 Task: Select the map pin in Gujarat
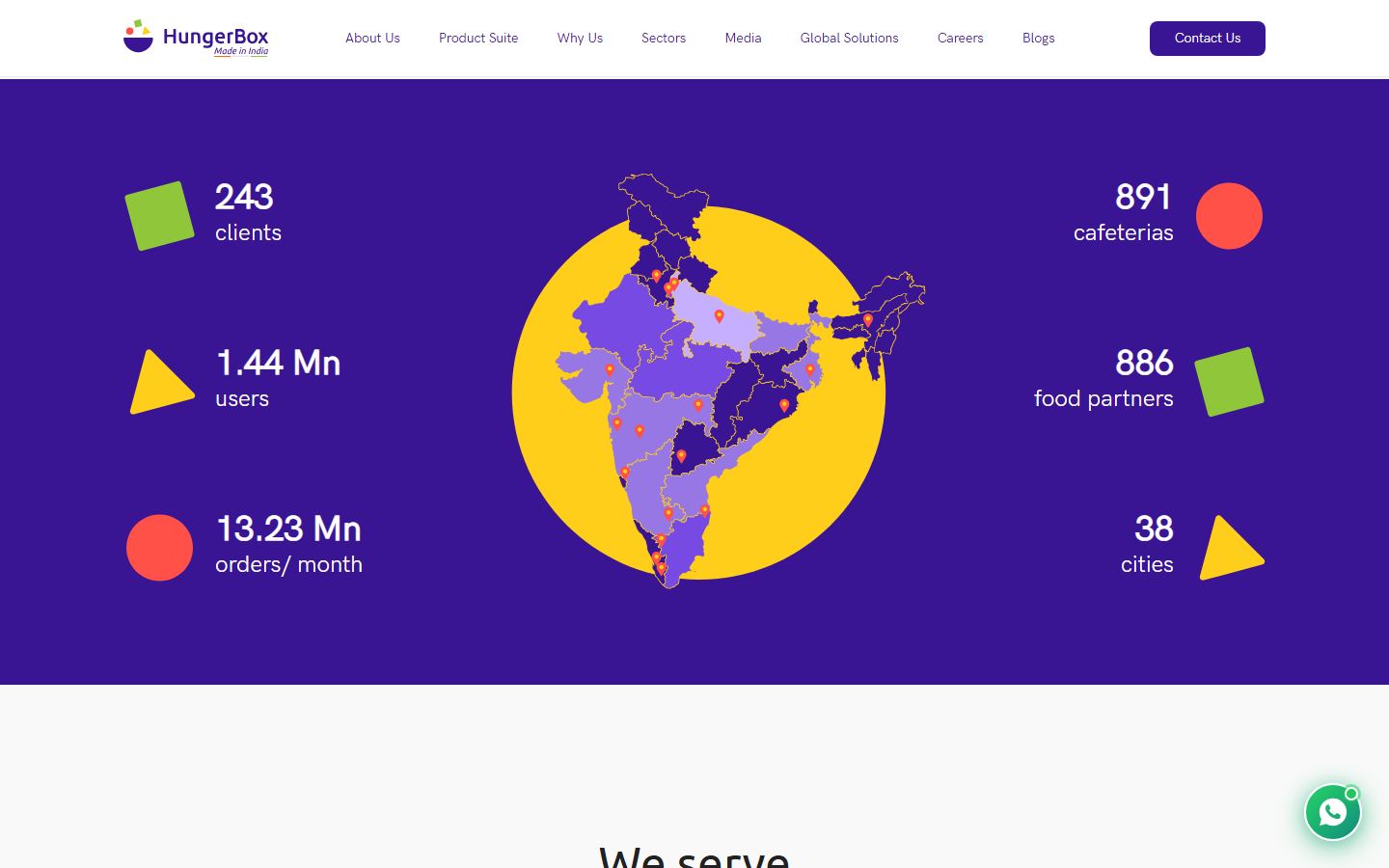tap(610, 370)
